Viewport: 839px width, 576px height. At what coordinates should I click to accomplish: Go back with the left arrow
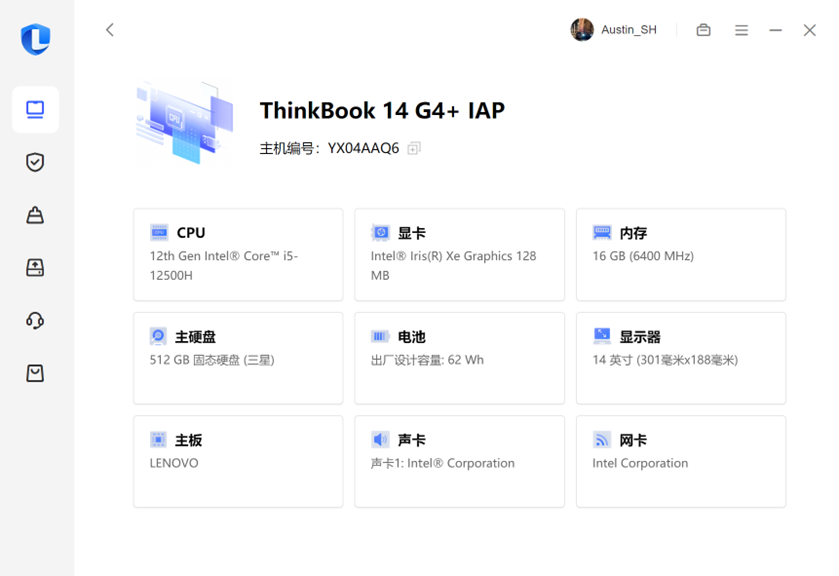(110, 30)
